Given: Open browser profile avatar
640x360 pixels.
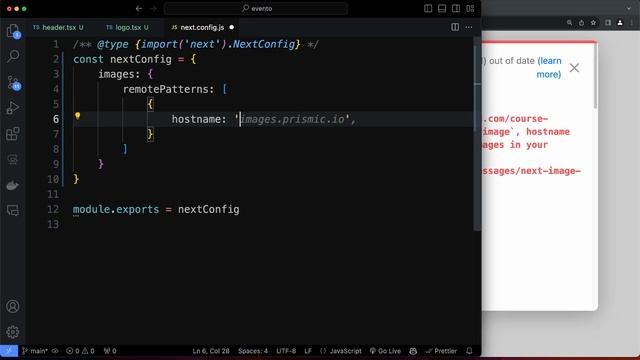Looking at the screenshot, I should (x=620, y=23).
